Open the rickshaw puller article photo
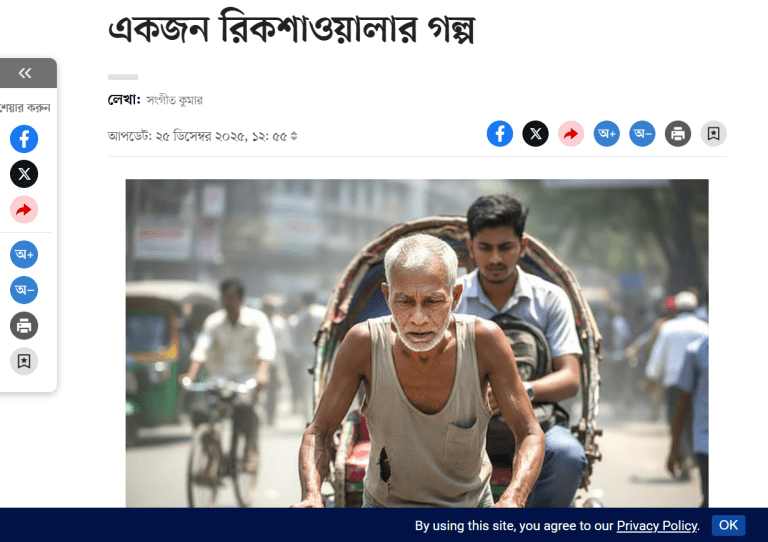 [x=417, y=343]
